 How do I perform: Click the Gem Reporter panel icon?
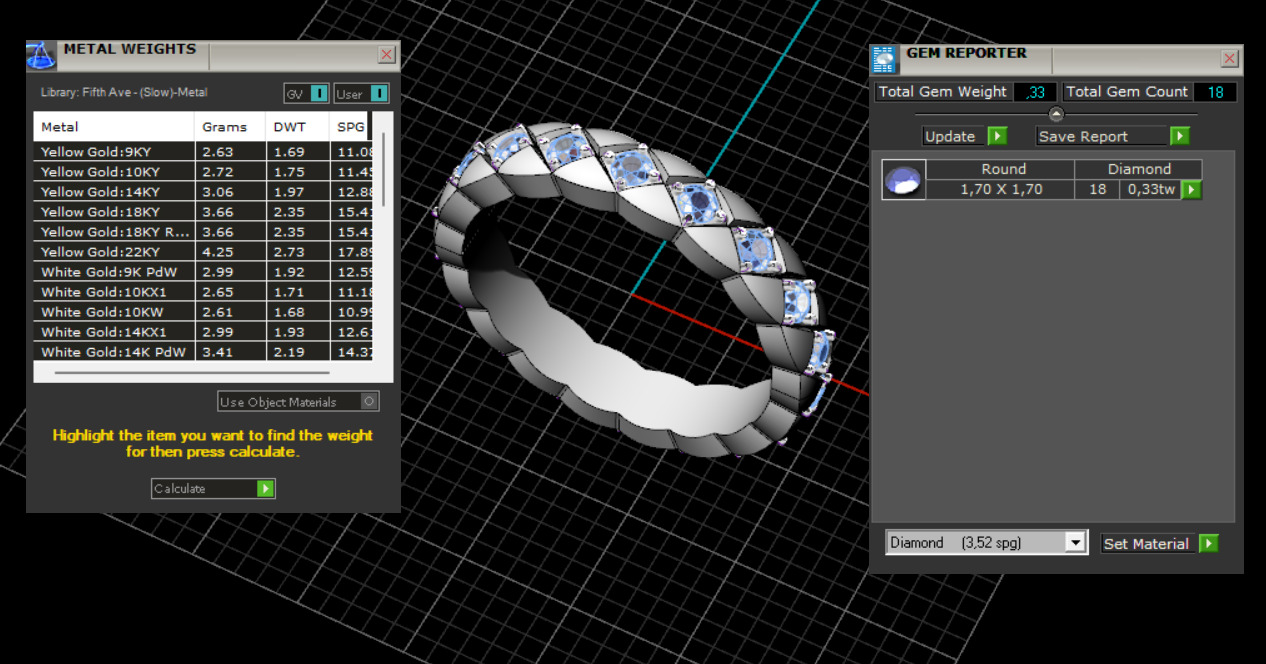[884, 59]
